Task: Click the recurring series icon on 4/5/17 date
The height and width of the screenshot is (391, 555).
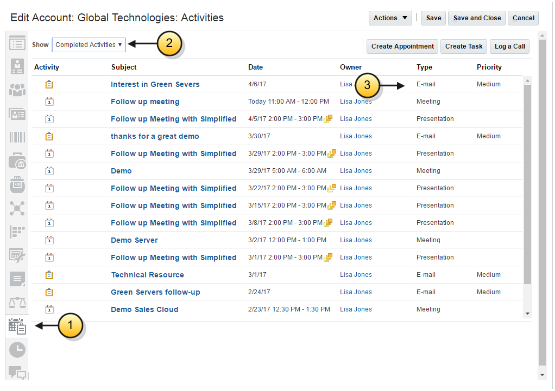Action: (x=328, y=119)
